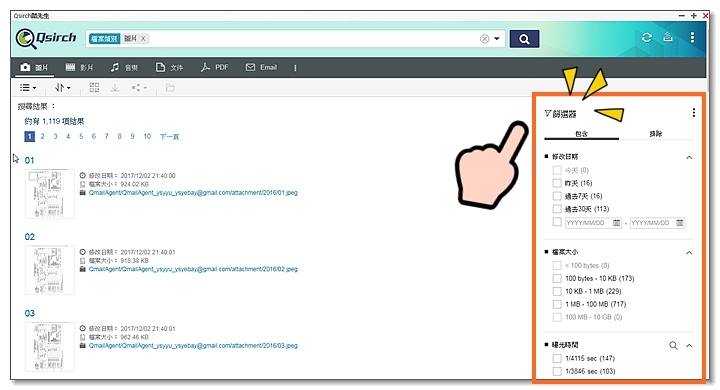
Task: Click the thumbnail of result 01
Action: point(50,193)
